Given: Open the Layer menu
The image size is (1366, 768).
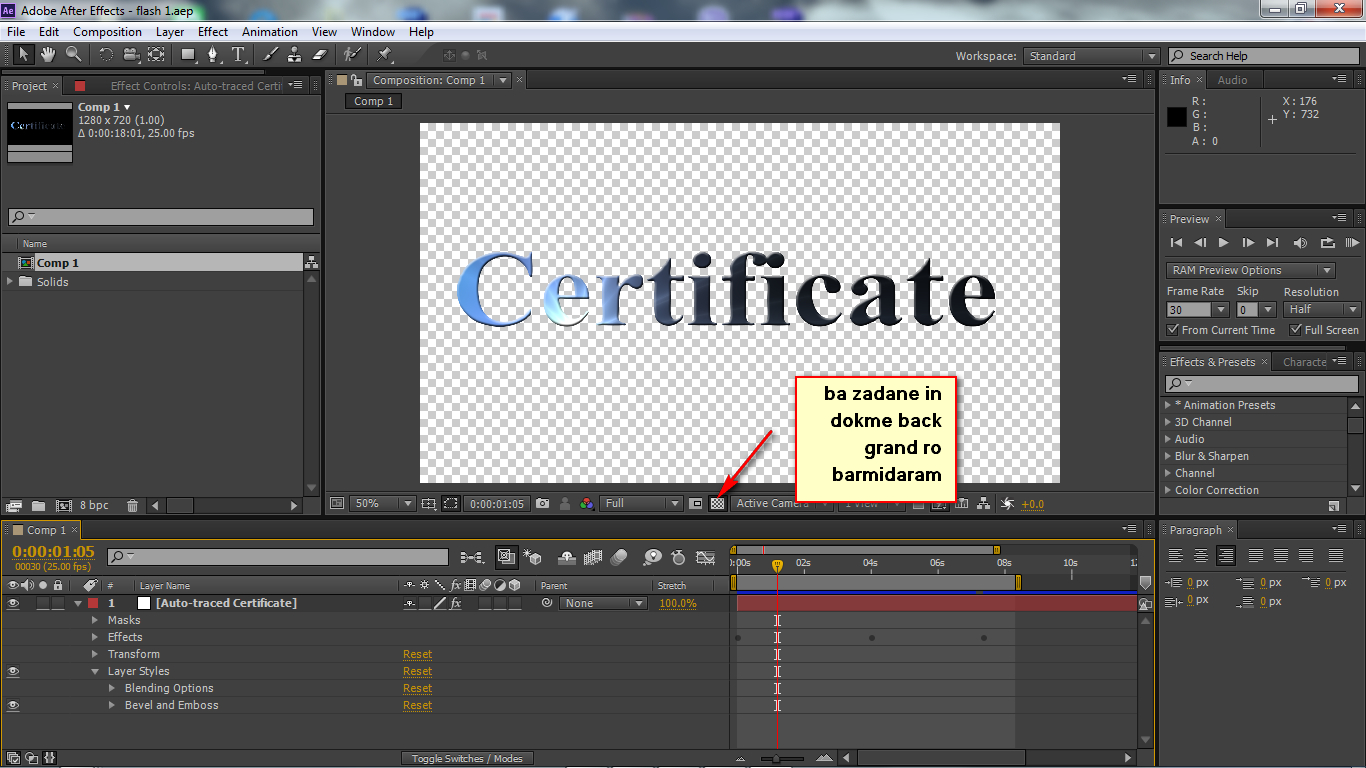Looking at the screenshot, I should click(x=170, y=32).
